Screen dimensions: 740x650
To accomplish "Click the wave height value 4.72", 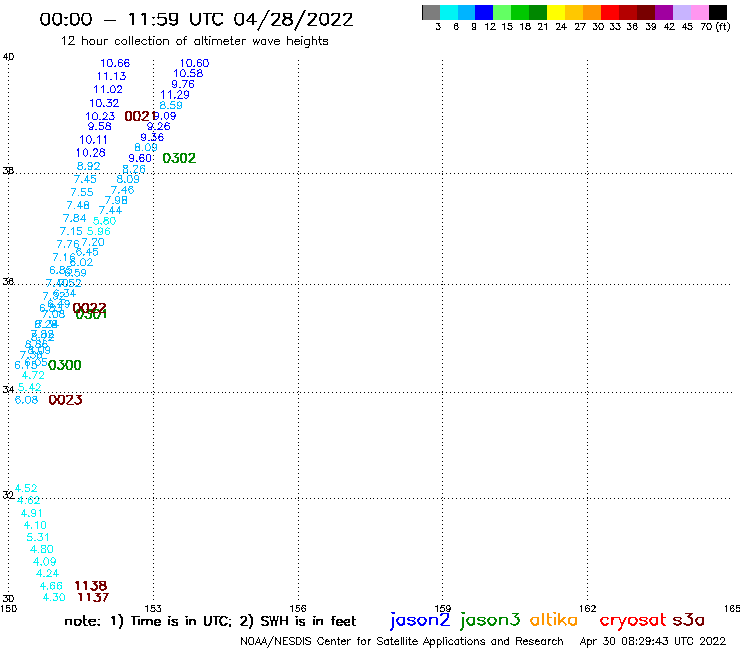I will pos(33,375).
